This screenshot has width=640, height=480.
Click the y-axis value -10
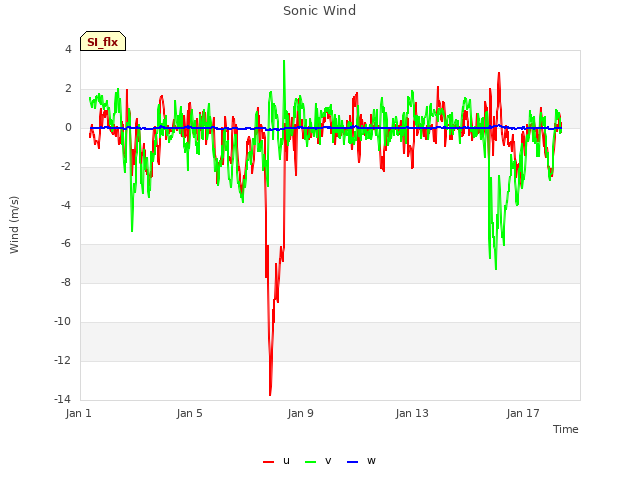[62, 321]
